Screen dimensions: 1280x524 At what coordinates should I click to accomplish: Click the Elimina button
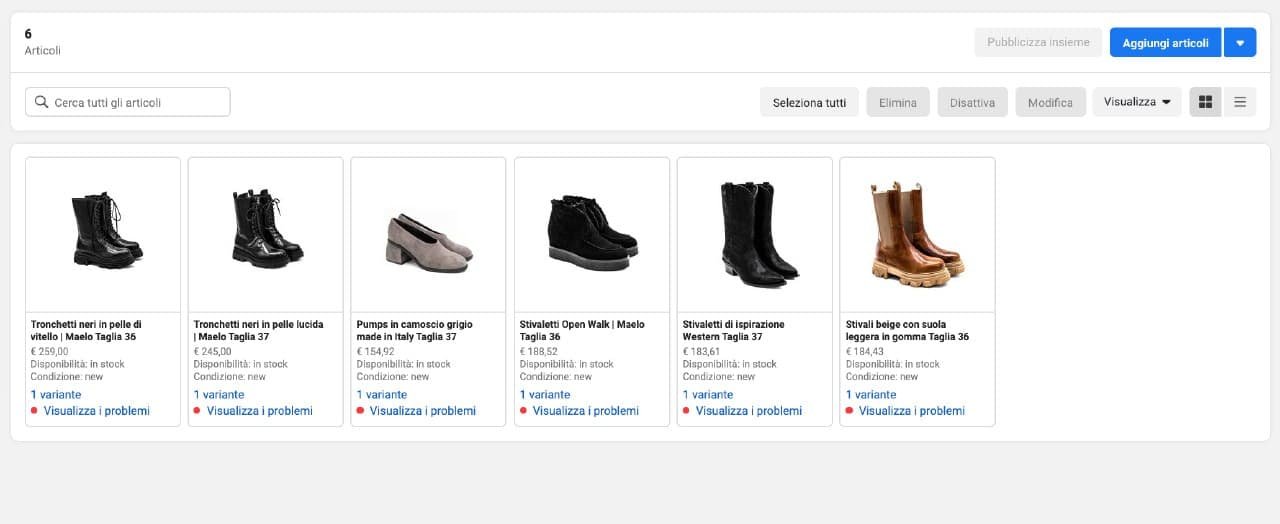tap(898, 103)
